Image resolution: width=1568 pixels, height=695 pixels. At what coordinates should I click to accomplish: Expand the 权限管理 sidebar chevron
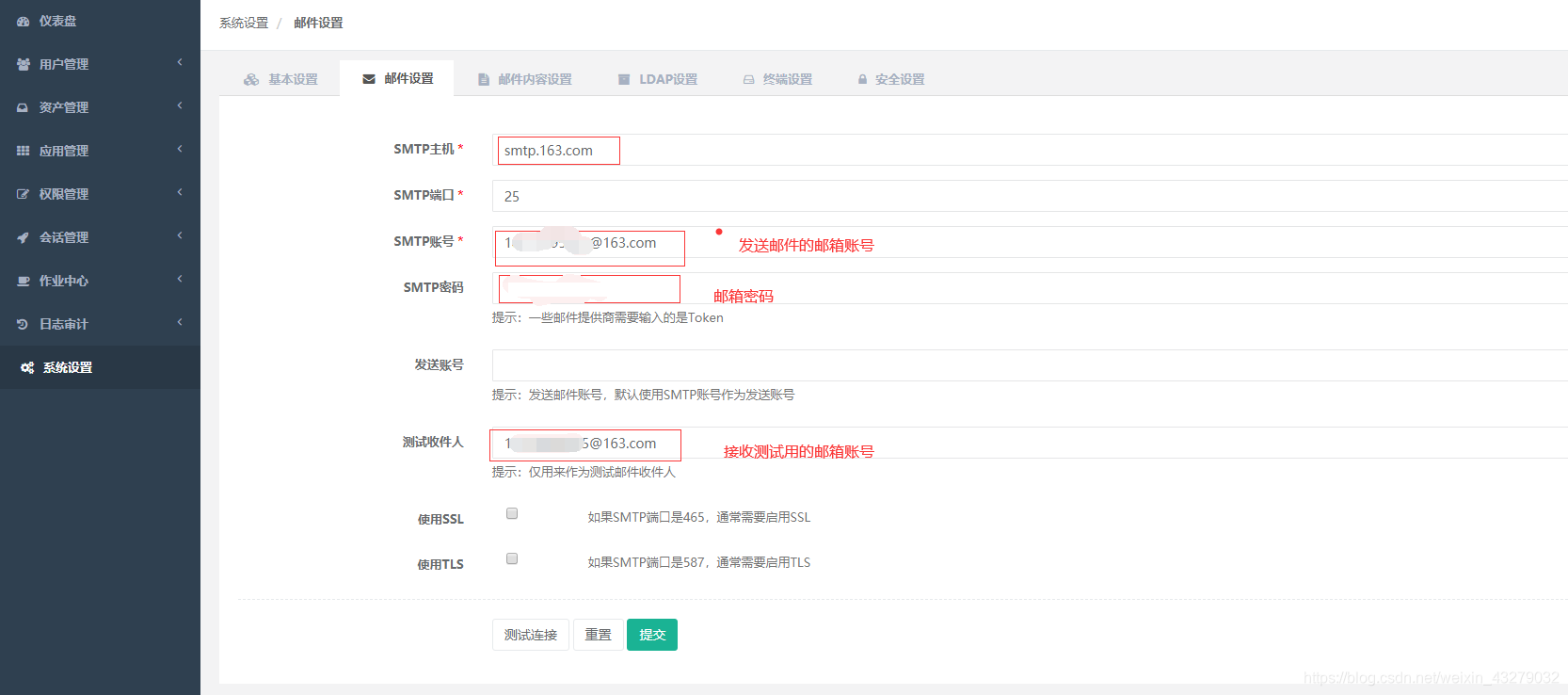pyautogui.click(x=180, y=193)
